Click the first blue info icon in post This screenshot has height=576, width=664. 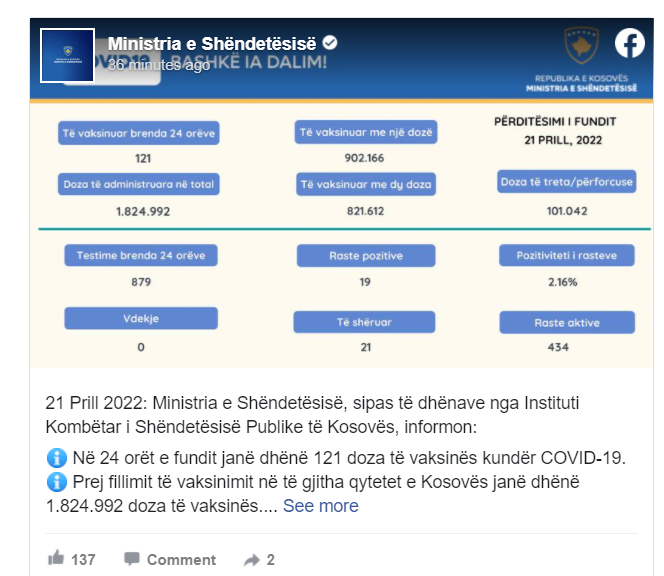click(55, 458)
